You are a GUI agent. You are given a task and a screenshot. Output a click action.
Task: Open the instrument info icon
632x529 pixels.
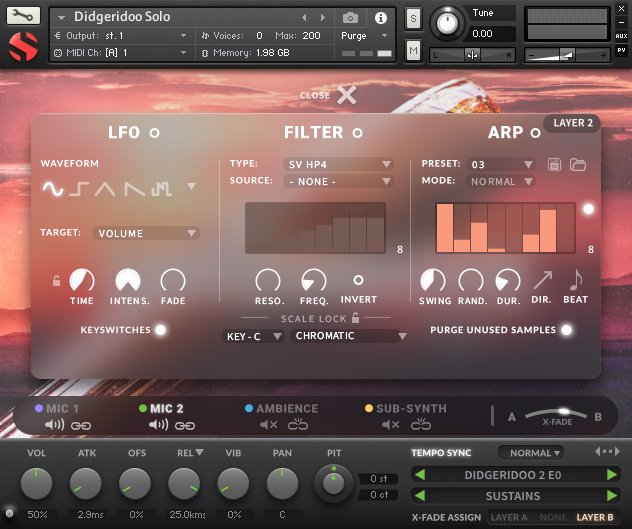pos(380,18)
